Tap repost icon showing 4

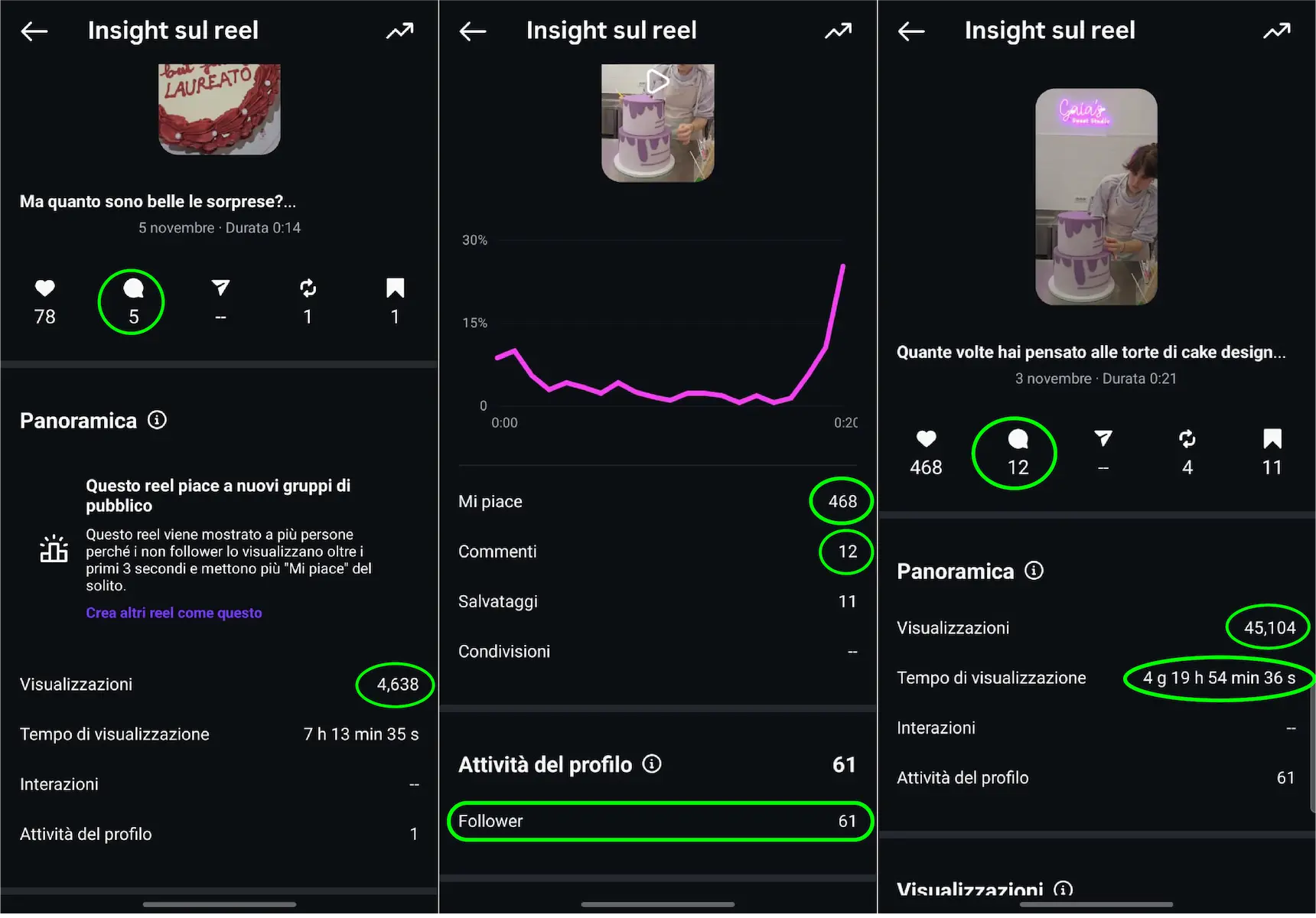click(x=1187, y=438)
